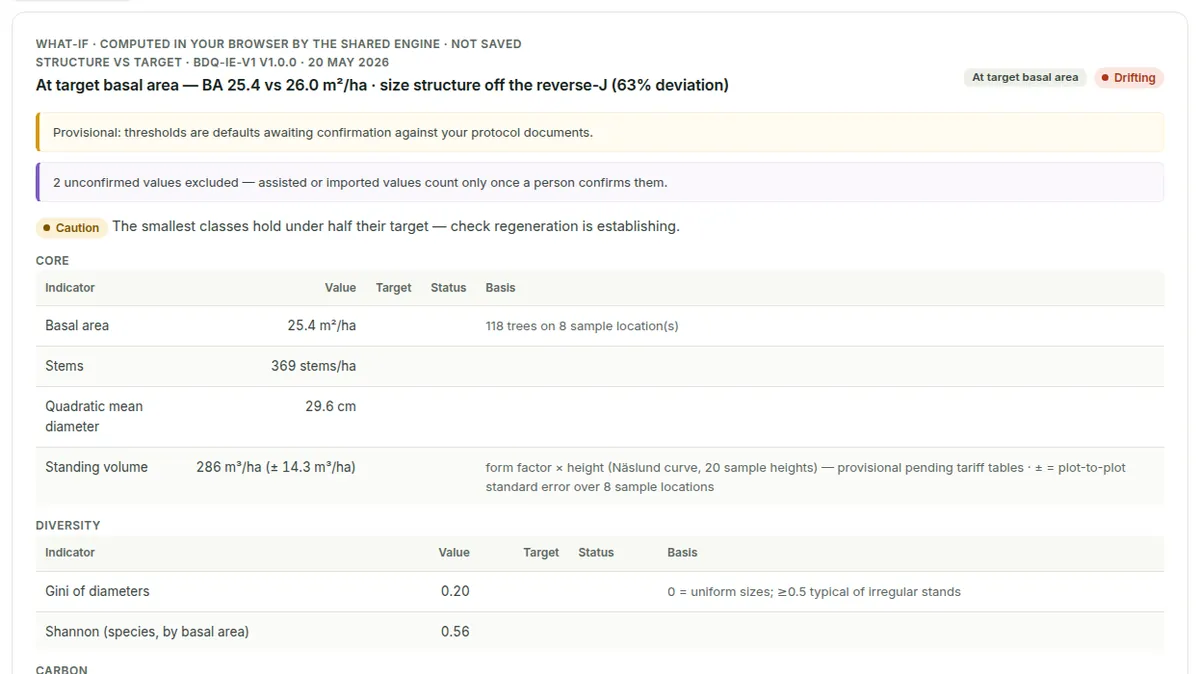Click the '369 stems/ha' value
The height and width of the screenshot is (674, 1200).
[313, 366]
